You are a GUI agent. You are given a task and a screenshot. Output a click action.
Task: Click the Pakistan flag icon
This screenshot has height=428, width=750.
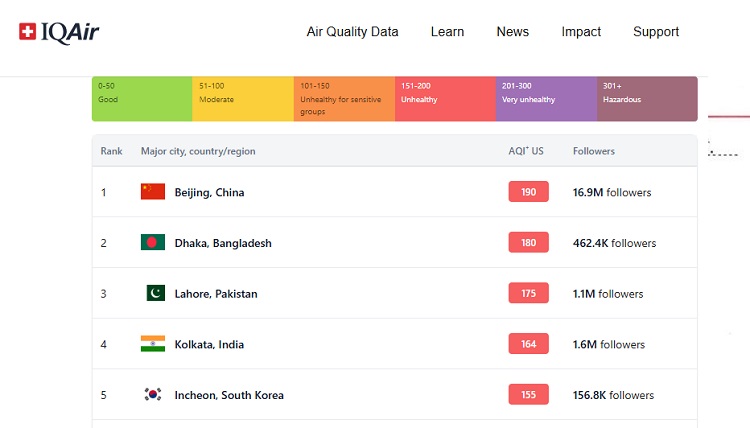tap(155, 294)
